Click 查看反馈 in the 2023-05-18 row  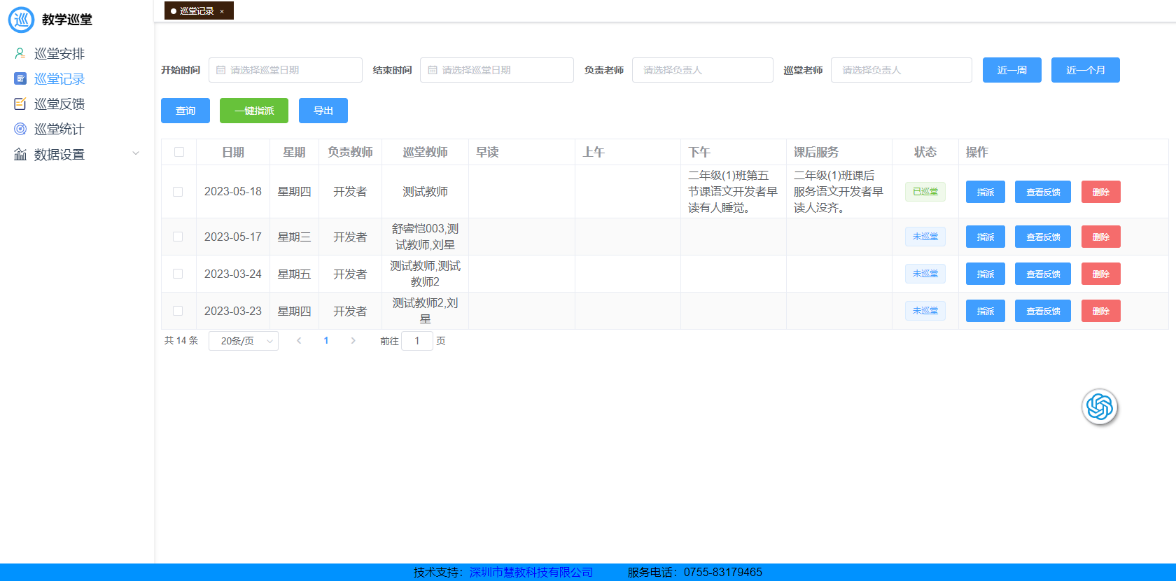click(1043, 192)
